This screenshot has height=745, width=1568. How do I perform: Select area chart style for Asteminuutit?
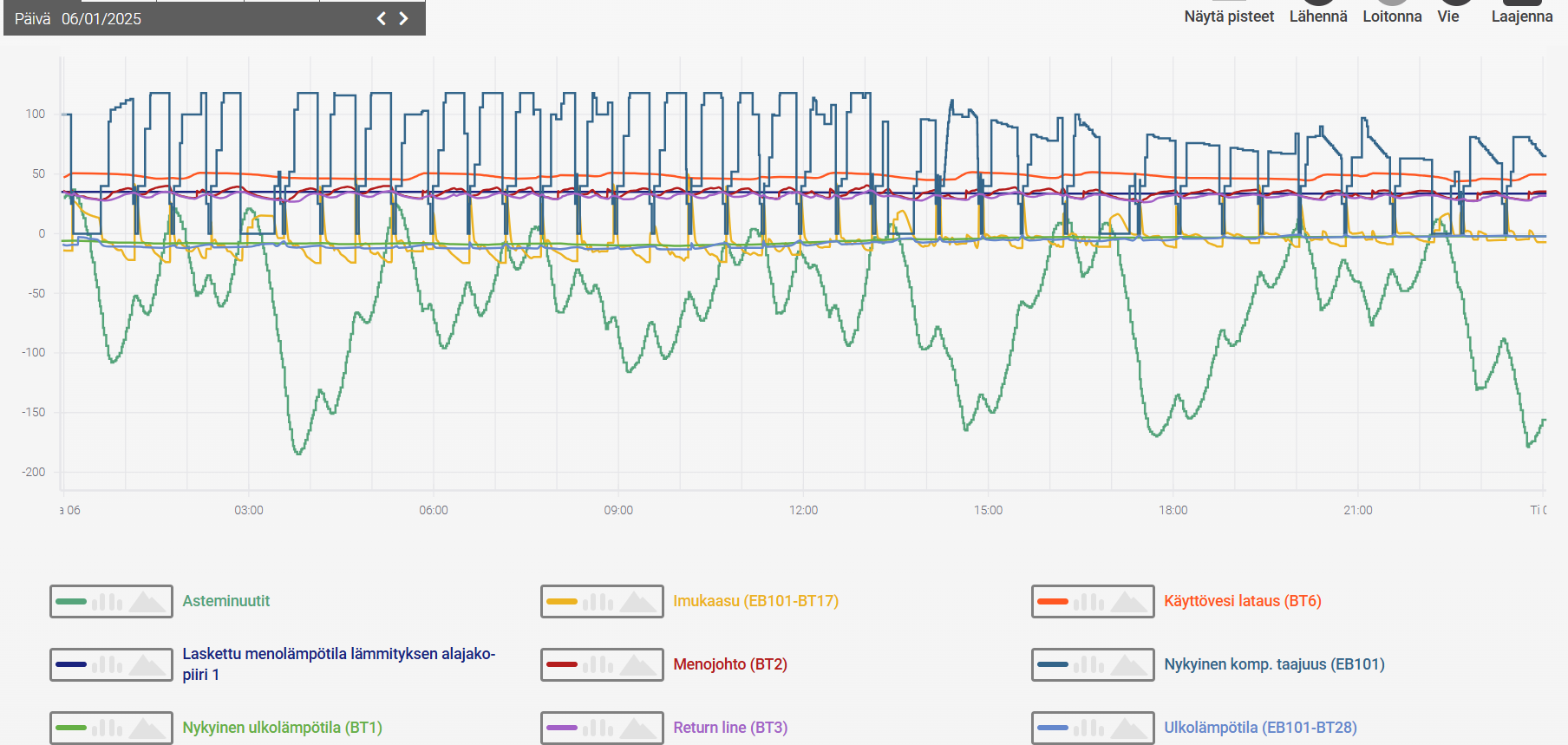pos(147,601)
